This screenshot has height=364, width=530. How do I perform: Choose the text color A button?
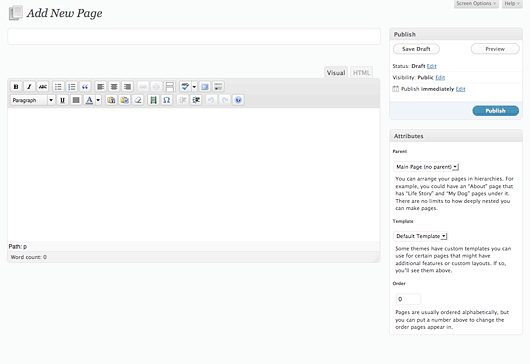point(89,100)
